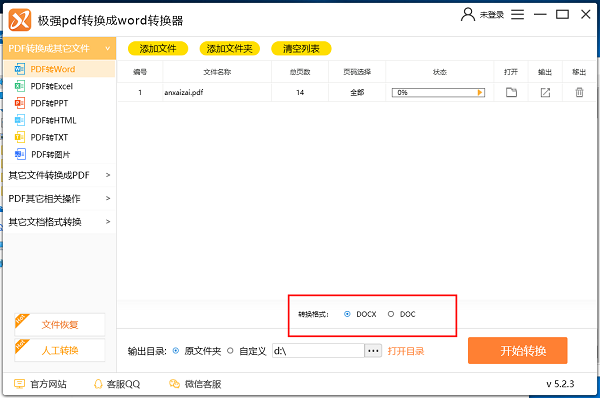
Task: Click the 0% progress bar
Action: (x=438, y=92)
